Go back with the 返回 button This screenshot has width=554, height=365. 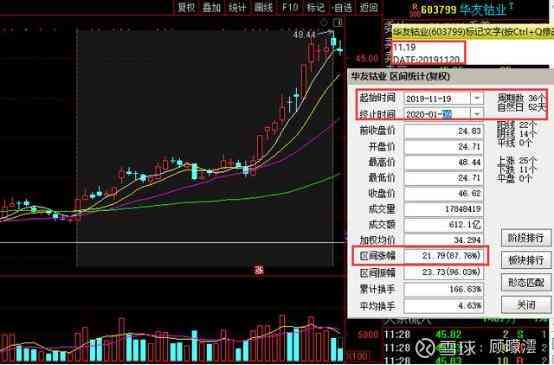coord(369,7)
